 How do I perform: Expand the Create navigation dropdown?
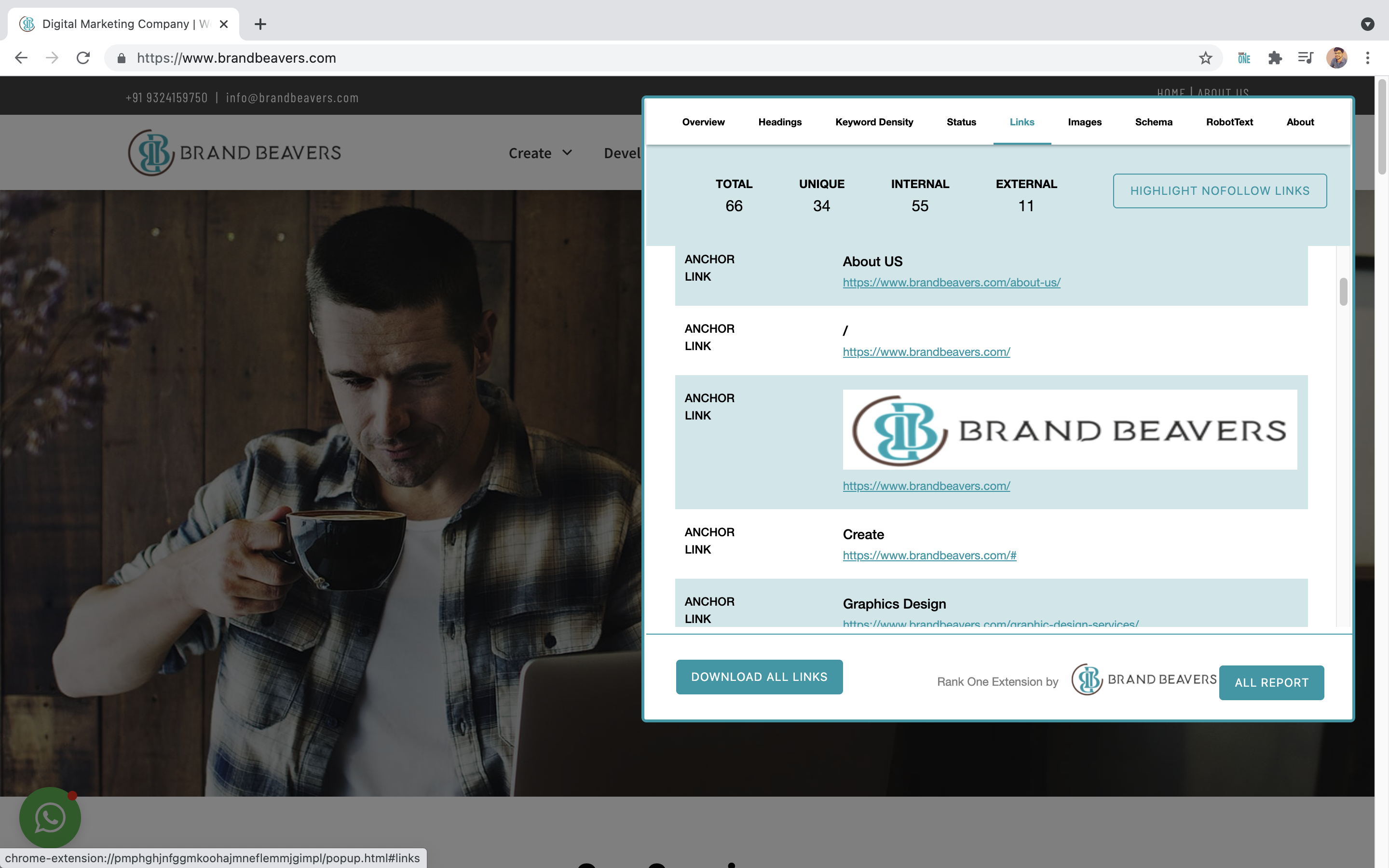click(539, 153)
